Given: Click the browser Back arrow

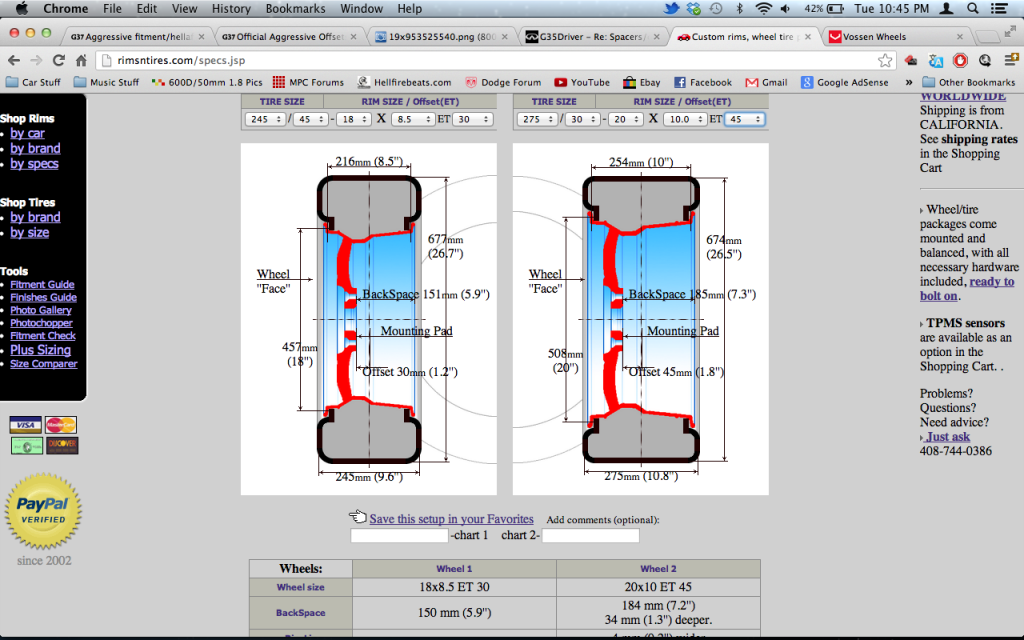Looking at the screenshot, I should 14,61.
